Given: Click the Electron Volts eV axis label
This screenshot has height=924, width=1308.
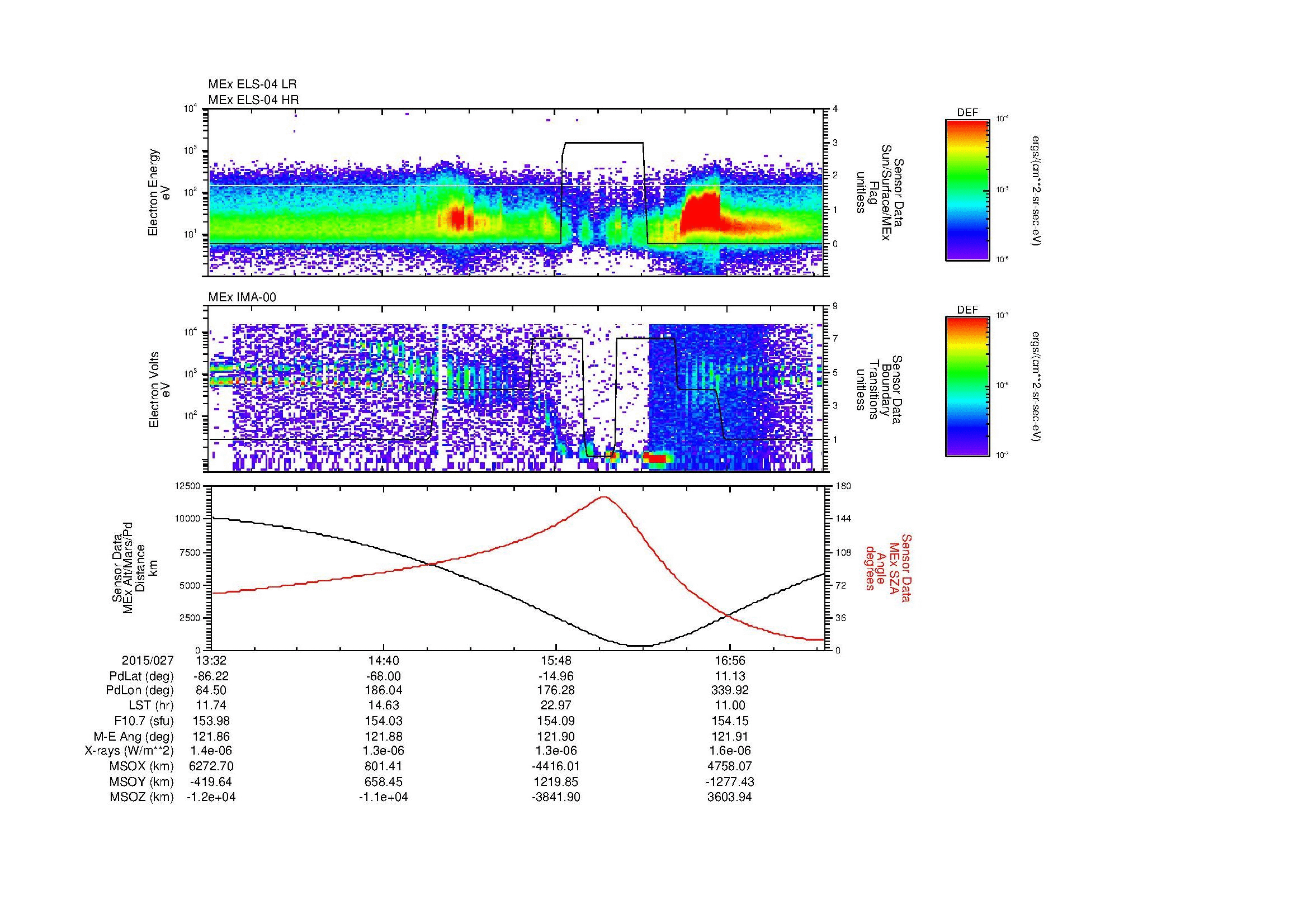Looking at the screenshot, I should pos(159,390).
